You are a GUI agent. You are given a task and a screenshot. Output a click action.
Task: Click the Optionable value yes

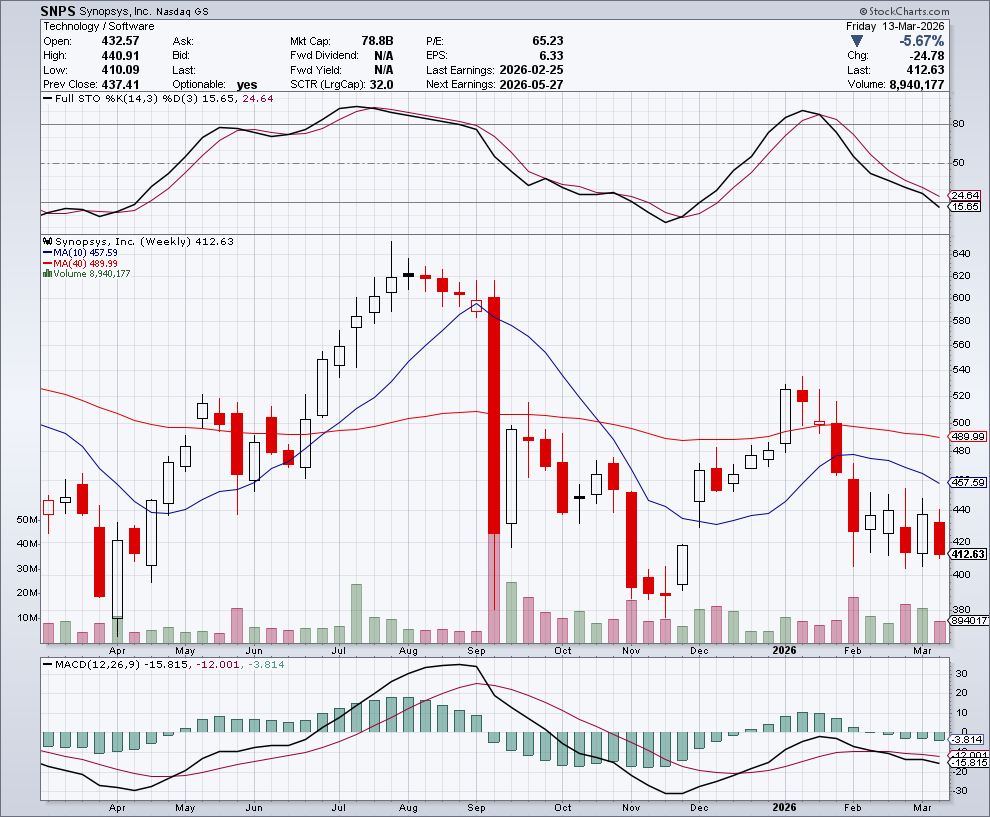247,85
